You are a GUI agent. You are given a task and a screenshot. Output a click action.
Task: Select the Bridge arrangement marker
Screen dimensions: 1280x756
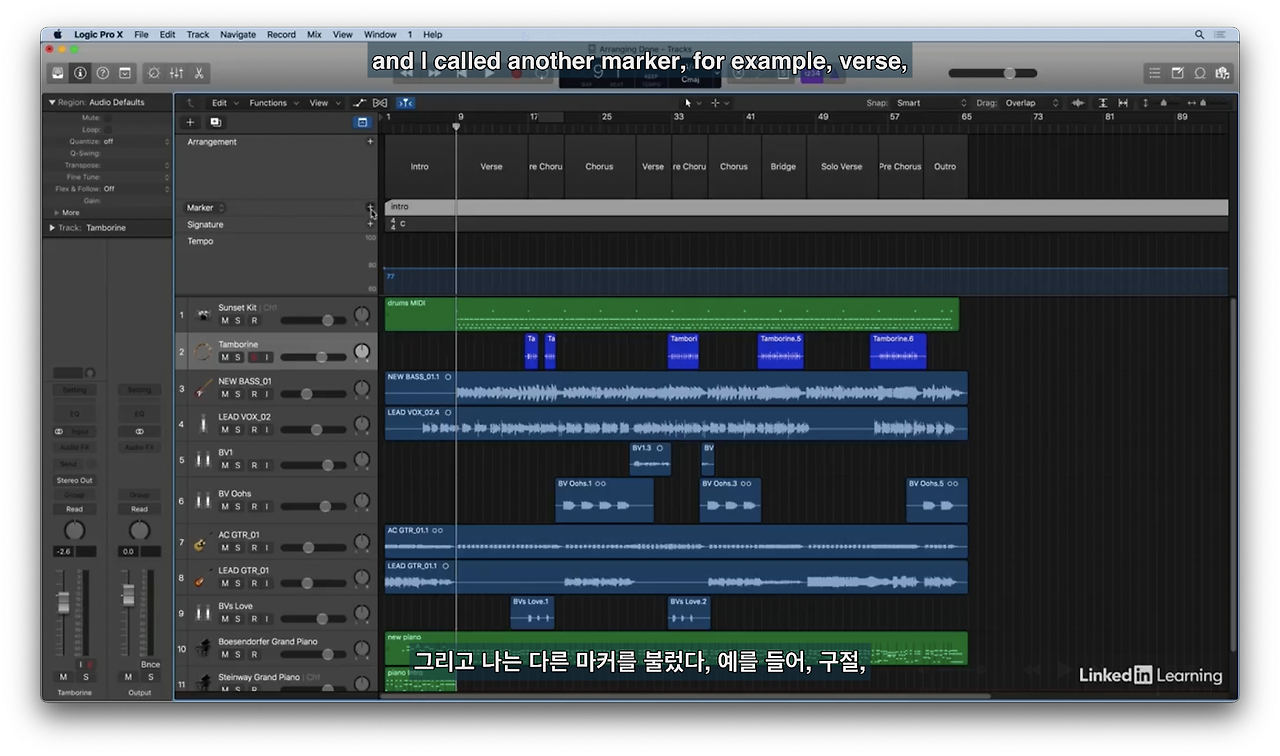point(783,167)
